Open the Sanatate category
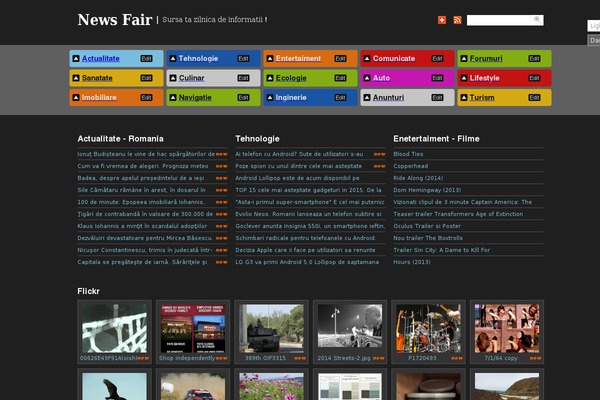Image resolution: width=600 pixels, height=400 pixels. click(97, 78)
